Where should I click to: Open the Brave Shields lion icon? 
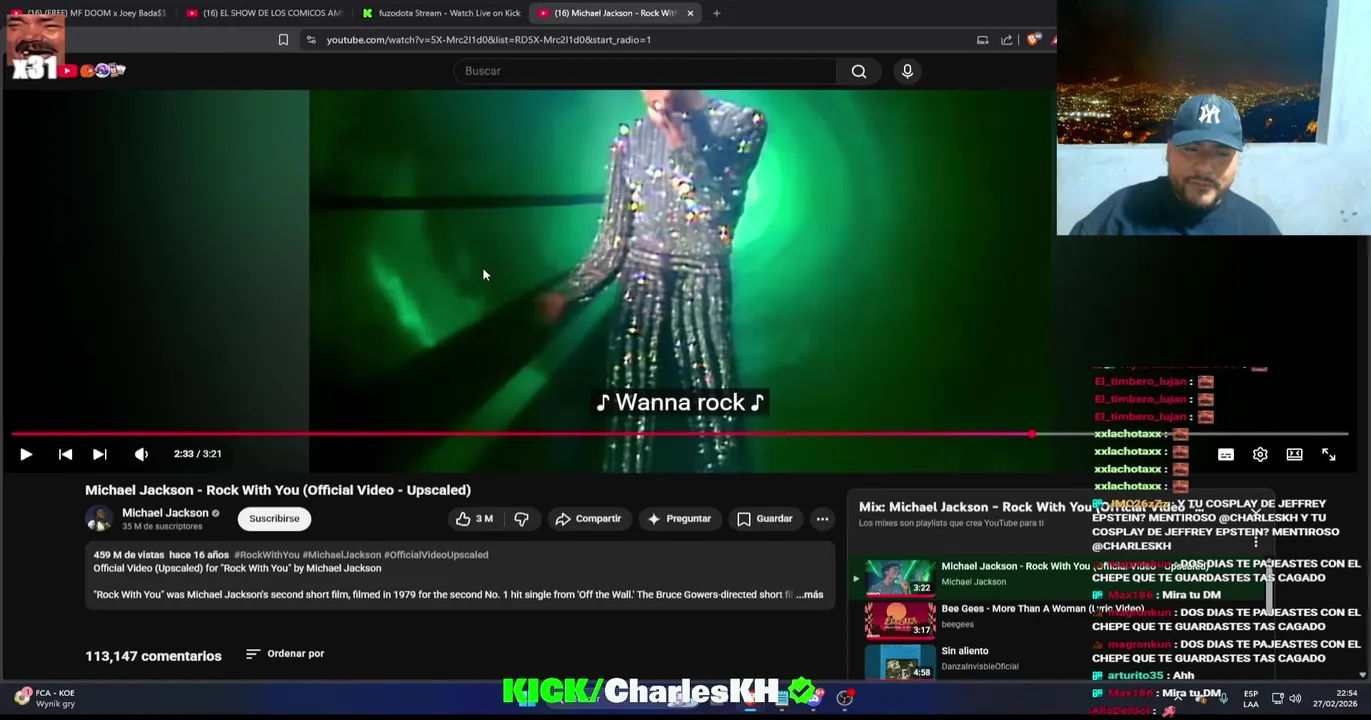[1033, 40]
